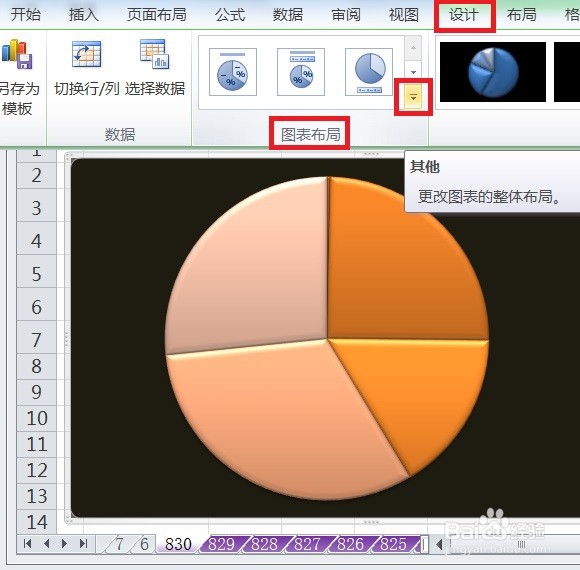Select row 10 header
The image size is (580, 570).
(36, 418)
